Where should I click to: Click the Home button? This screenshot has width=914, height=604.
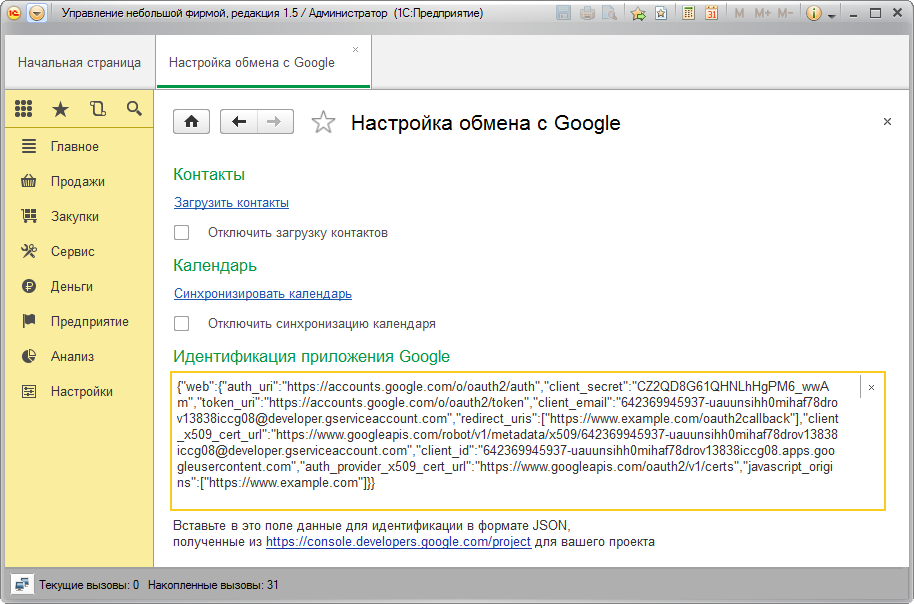point(191,122)
